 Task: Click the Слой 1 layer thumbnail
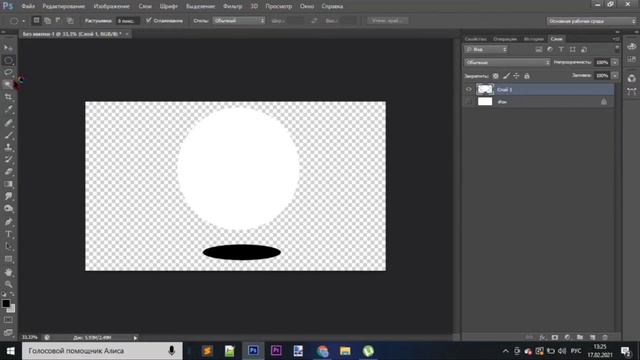(x=485, y=89)
